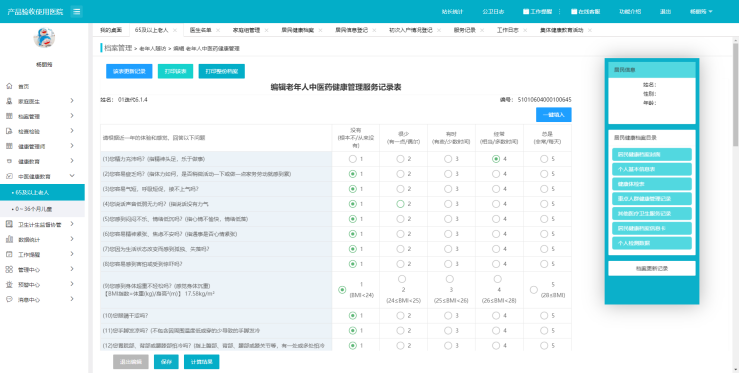Screen dimensions: 740x374
Task: Close the 居民健康档案 tab
Action: tap(320, 30)
